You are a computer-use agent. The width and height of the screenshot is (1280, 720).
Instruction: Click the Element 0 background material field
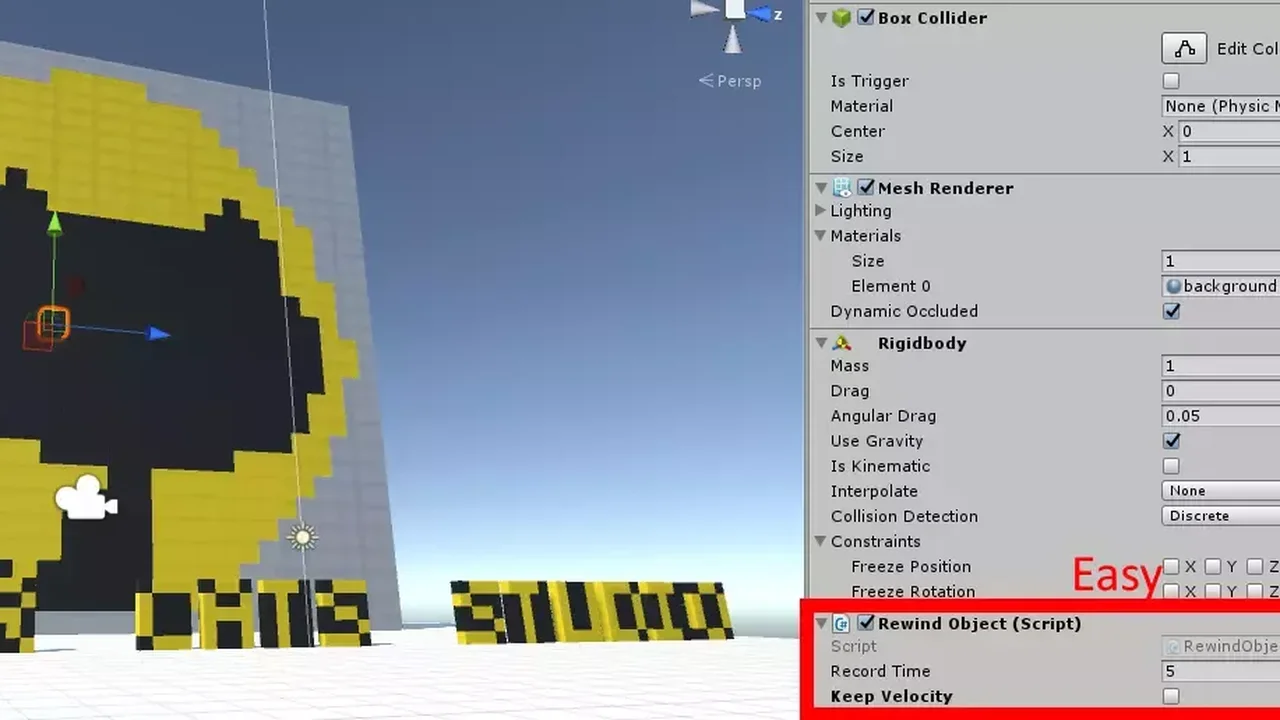(x=1221, y=286)
